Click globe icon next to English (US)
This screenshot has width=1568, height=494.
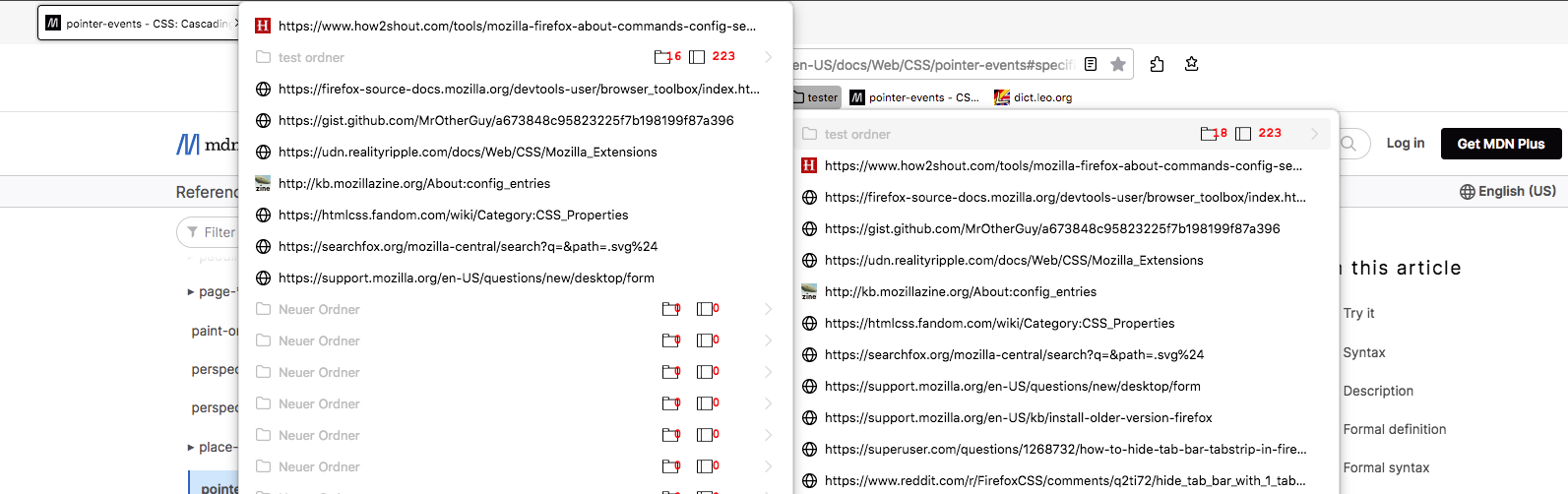pyautogui.click(x=1467, y=191)
